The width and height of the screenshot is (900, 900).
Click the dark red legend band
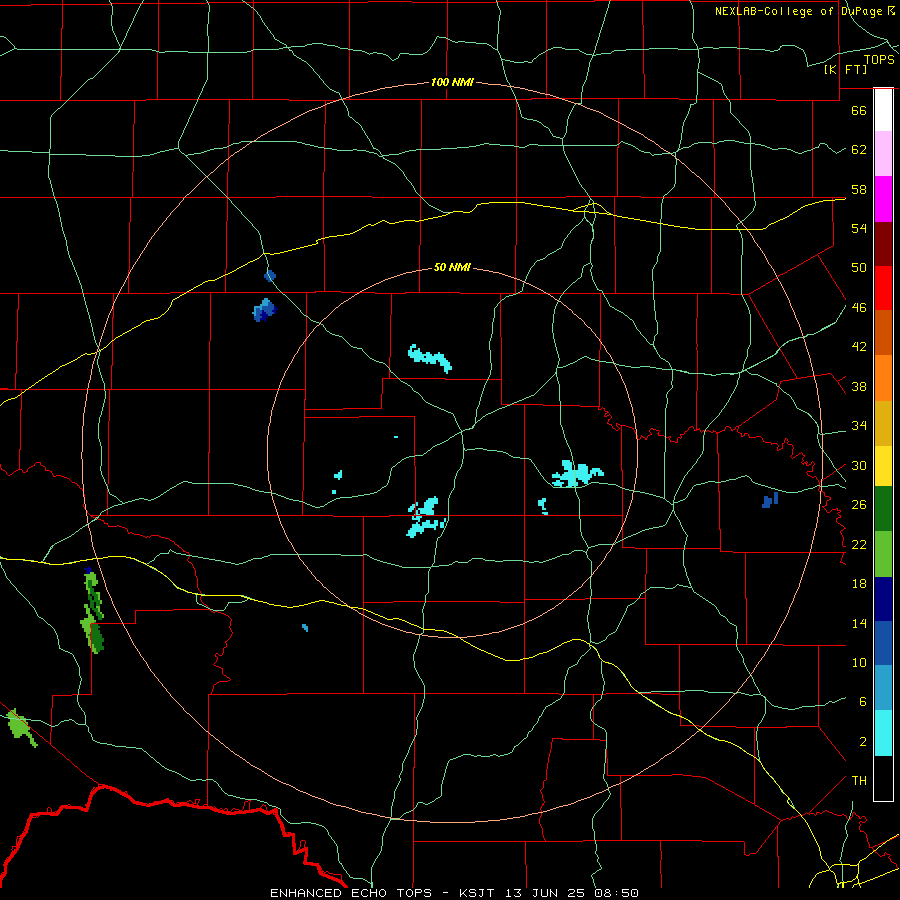883,244
